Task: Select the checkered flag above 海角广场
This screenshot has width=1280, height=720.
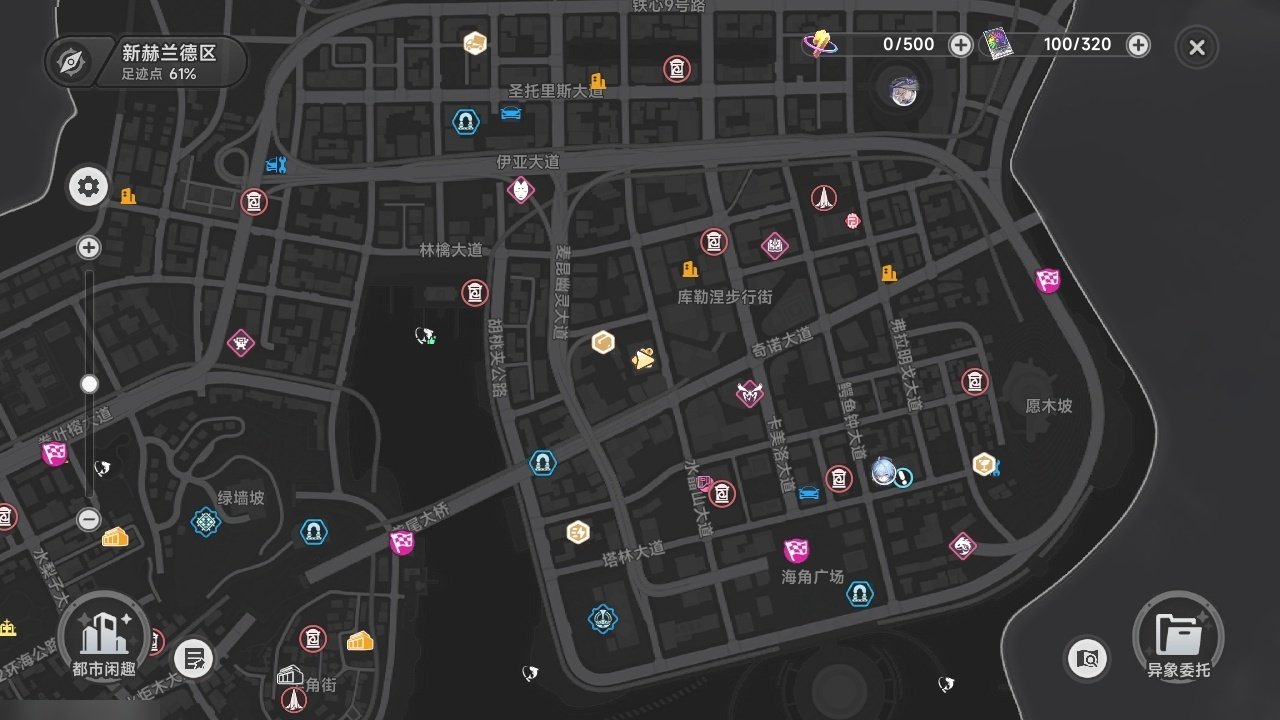Action: (x=796, y=550)
